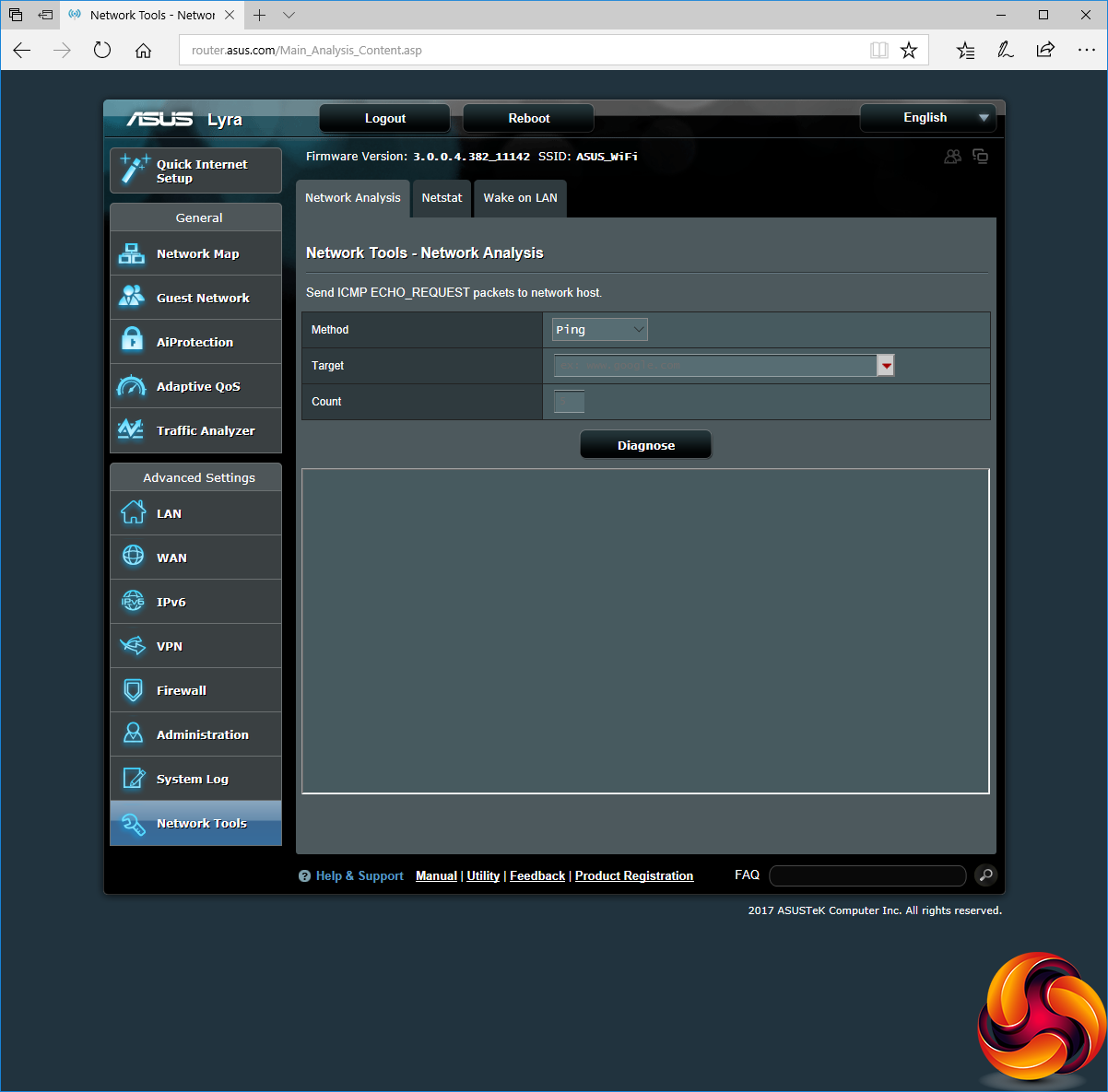Open Network Tools page

tap(195, 823)
